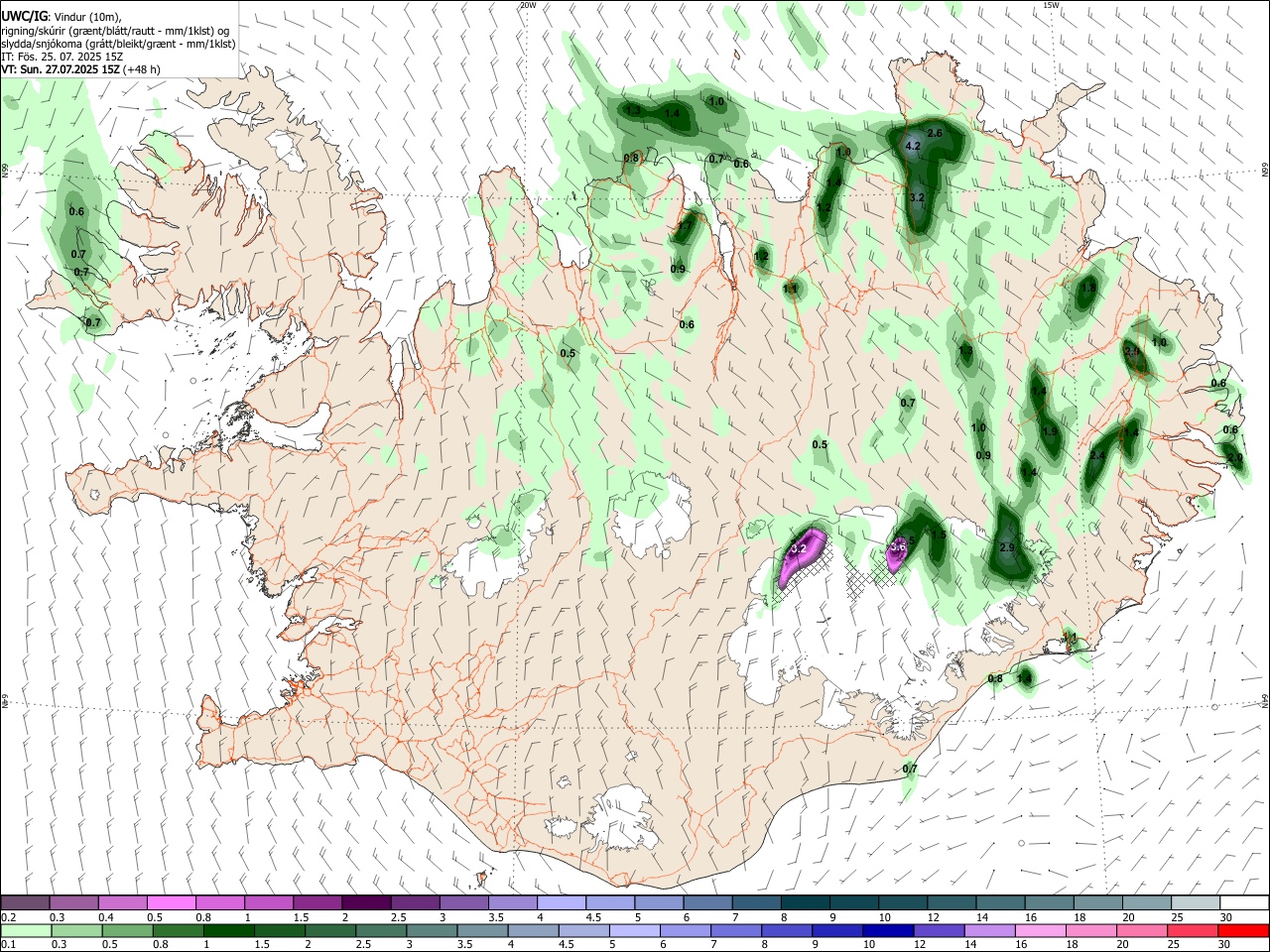Image resolution: width=1270 pixels, height=952 pixels.
Task: Click the valid time "VT: Sun. 27.07.2025 15Z (+48 h)"
Action: (x=80, y=69)
